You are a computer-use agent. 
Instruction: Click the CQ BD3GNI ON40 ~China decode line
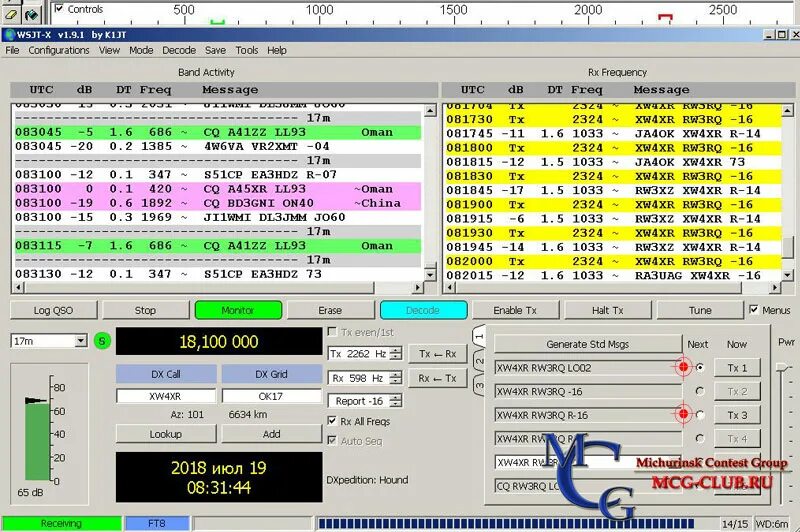(x=218, y=203)
